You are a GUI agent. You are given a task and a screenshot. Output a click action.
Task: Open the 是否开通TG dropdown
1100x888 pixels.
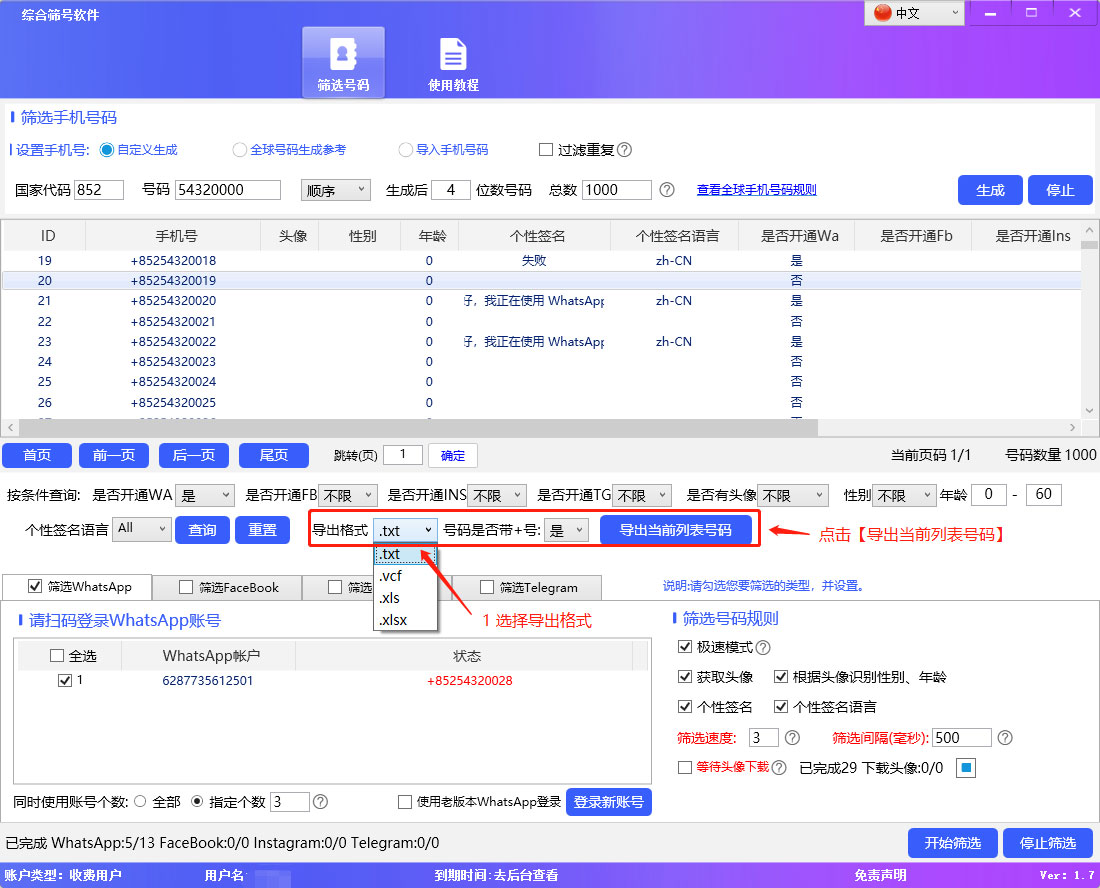[x=641, y=494]
